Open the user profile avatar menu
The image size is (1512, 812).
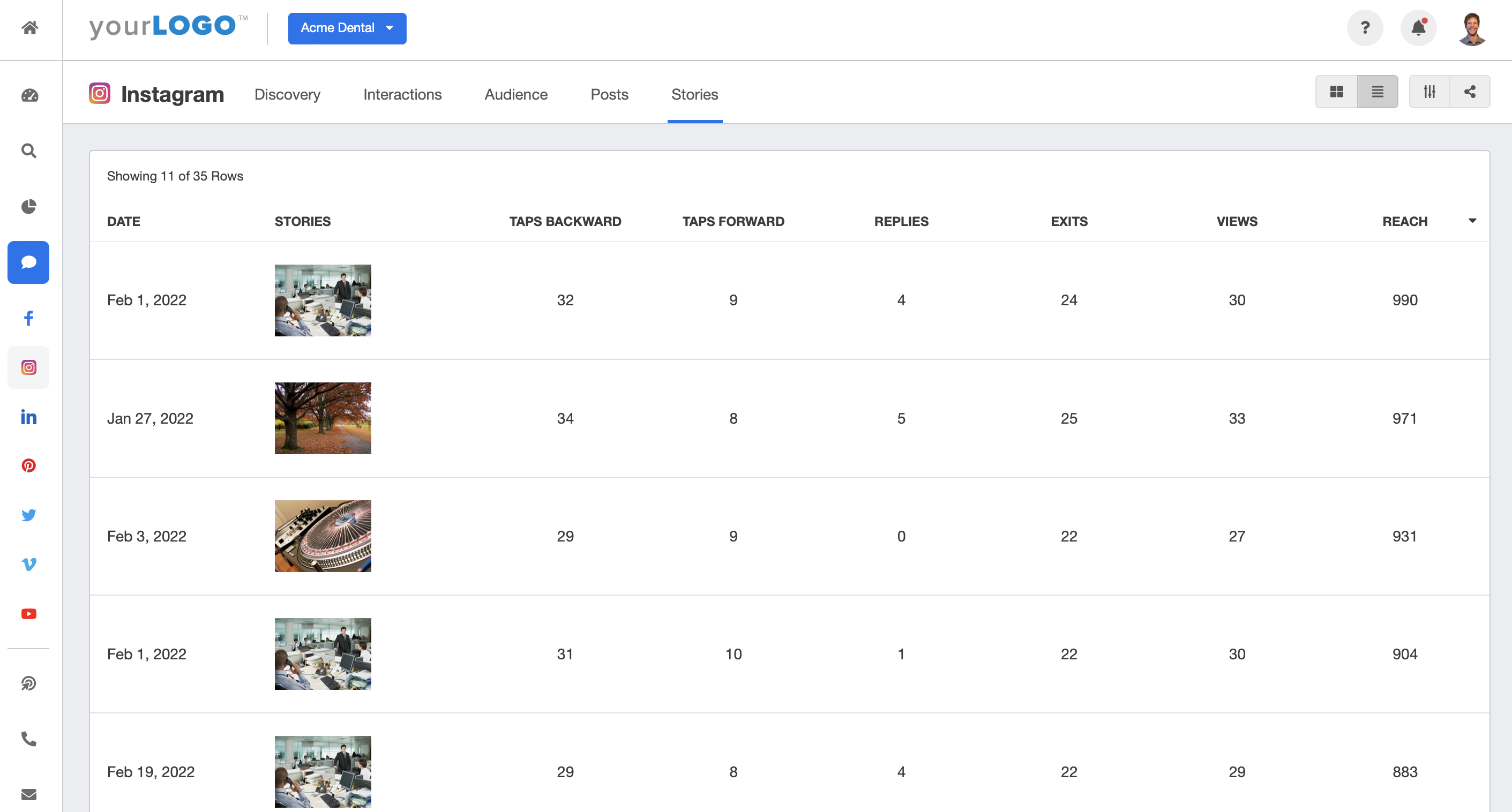[1471, 28]
